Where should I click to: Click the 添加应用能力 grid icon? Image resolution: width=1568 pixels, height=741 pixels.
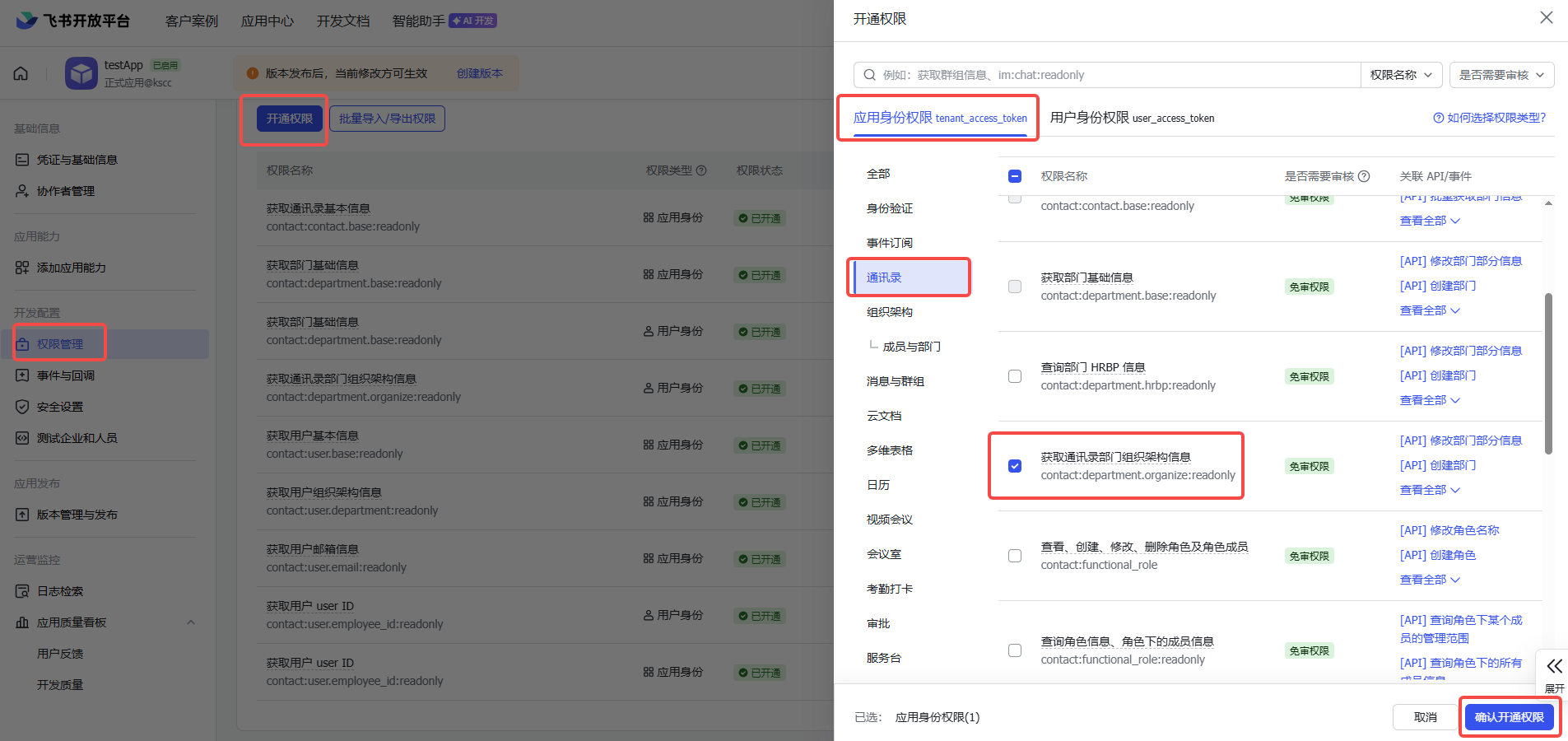(x=22, y=268)
